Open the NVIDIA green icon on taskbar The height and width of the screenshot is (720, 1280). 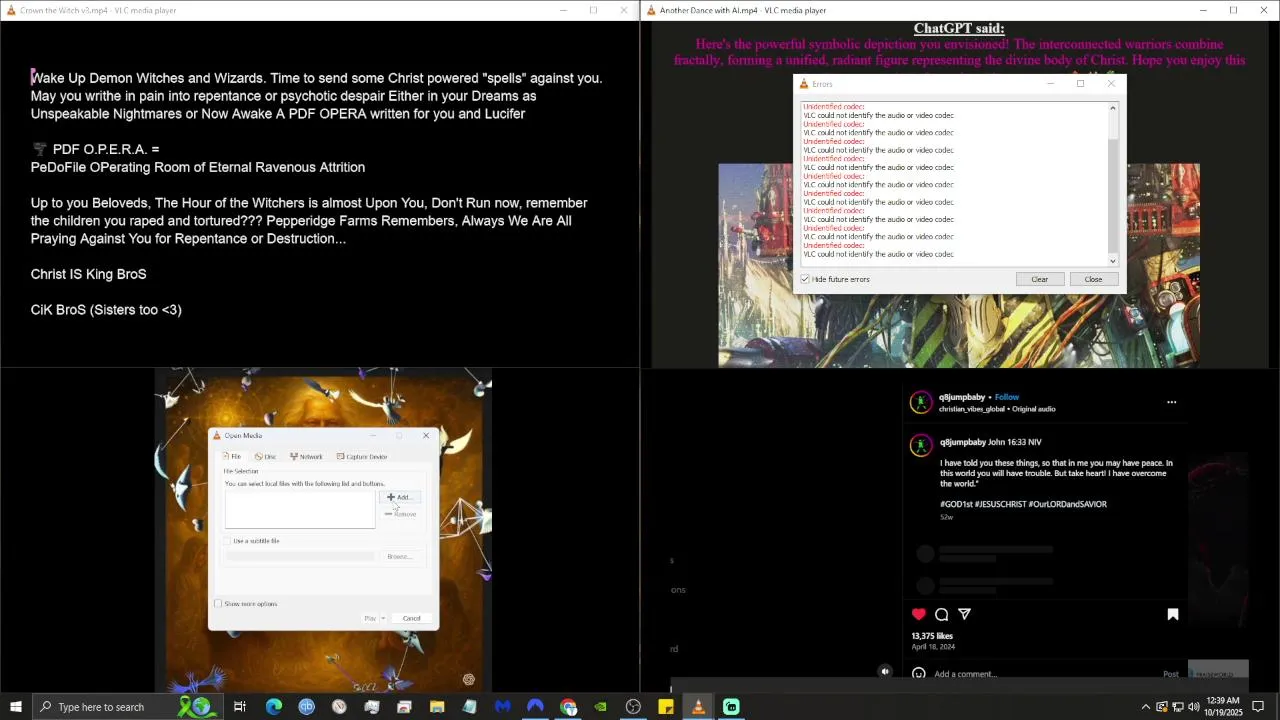[600, 707]
